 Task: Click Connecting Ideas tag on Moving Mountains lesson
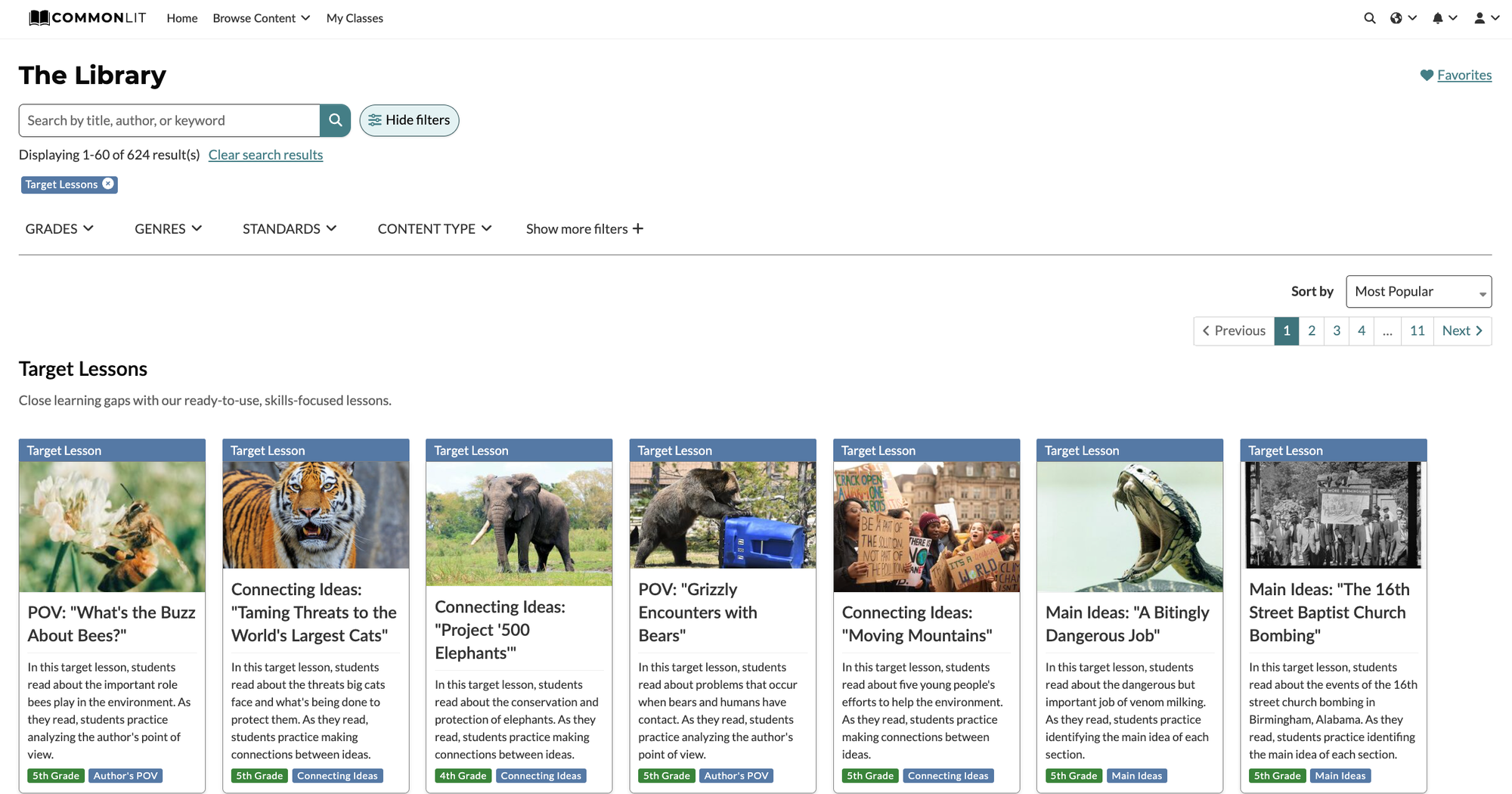click(948, 776)
